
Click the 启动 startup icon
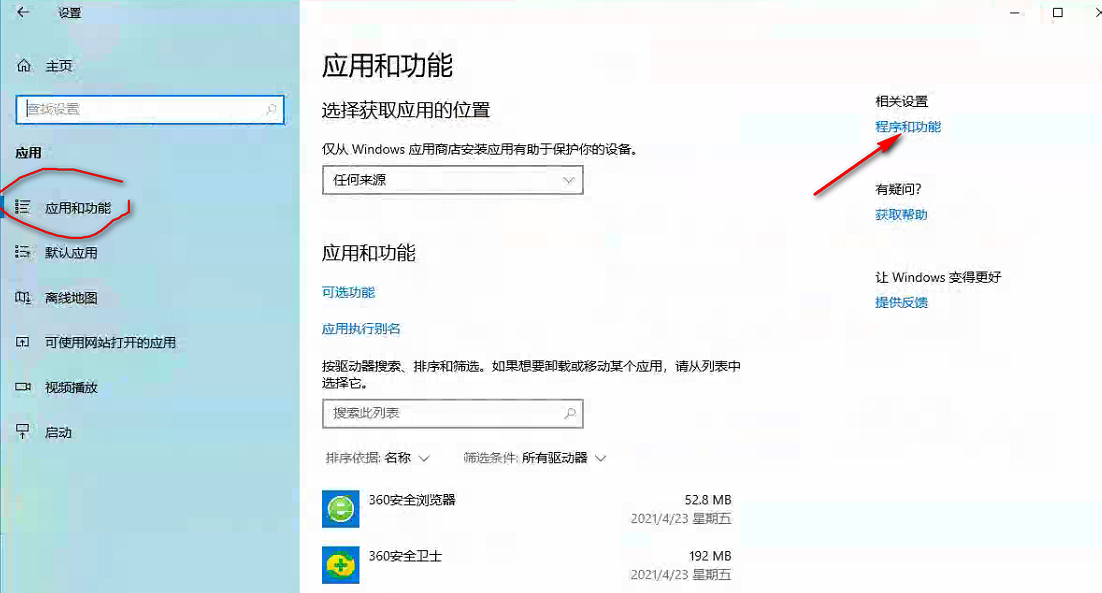pos(22,431)
